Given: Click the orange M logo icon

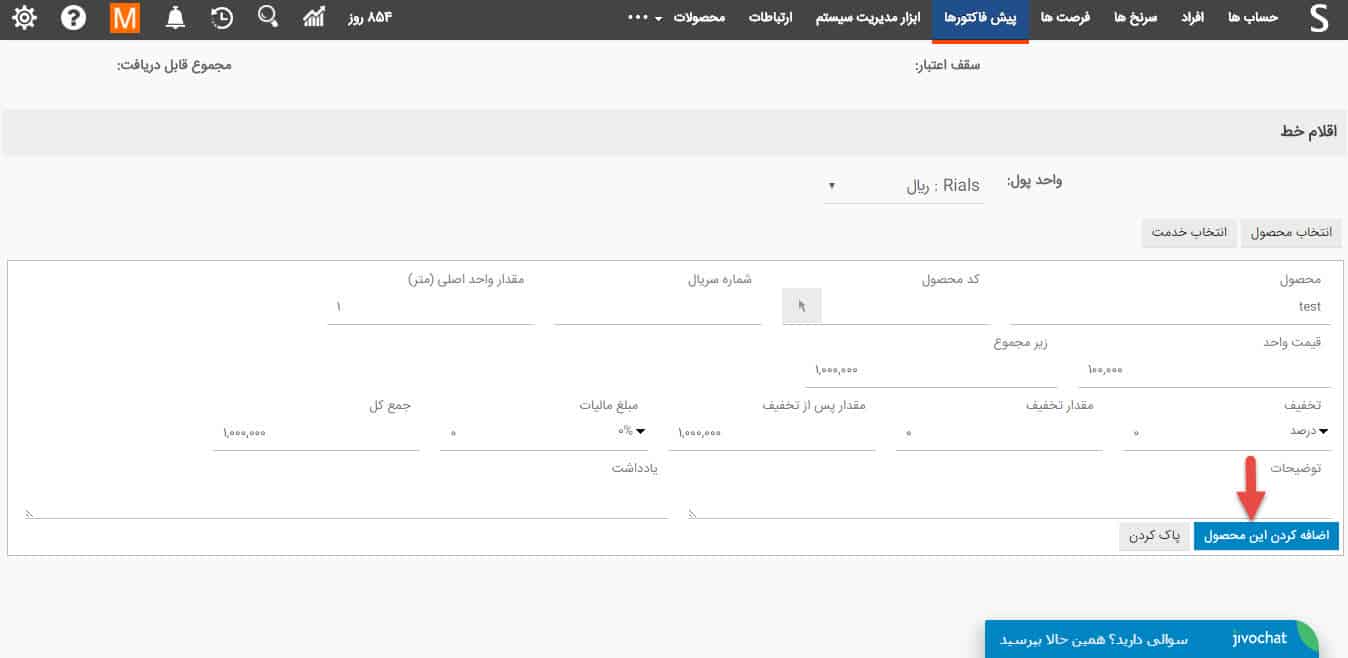Looking at the screenshot, I should [125, 18].
